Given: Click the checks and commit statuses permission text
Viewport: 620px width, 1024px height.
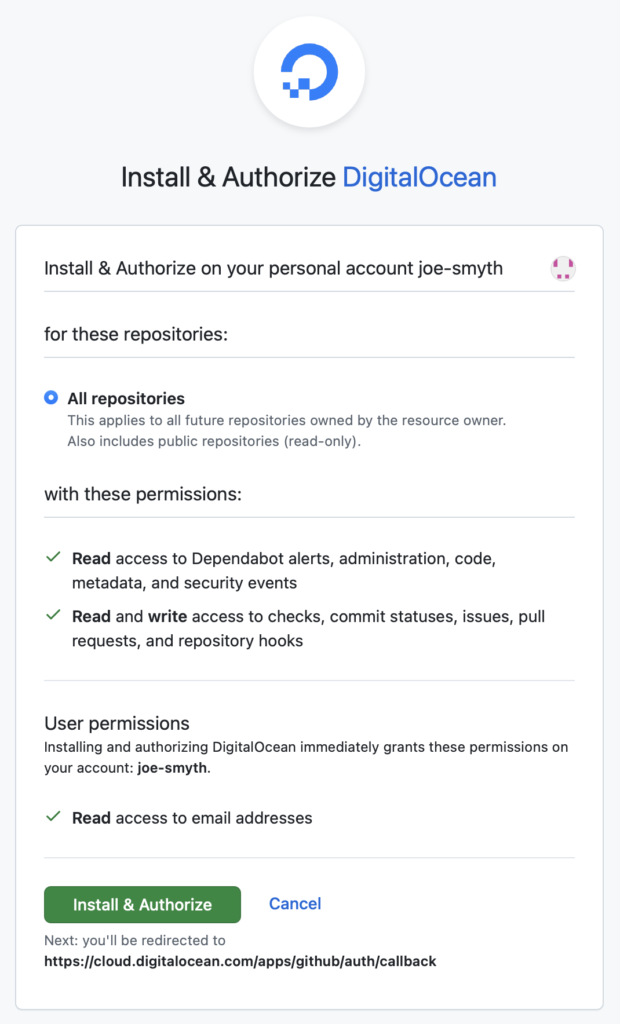Looking at the screenshot, I should pos(308,629).
